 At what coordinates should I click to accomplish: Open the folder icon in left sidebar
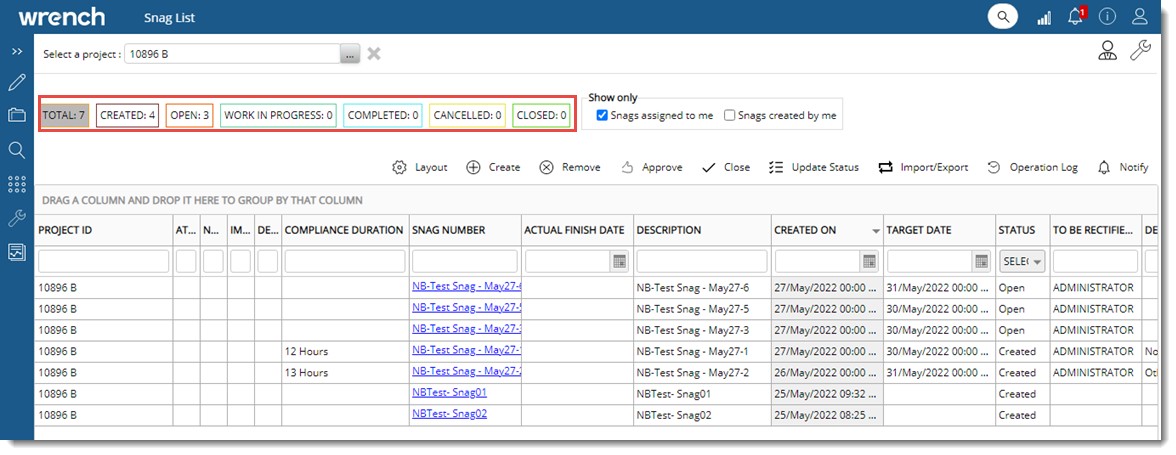(16, 115)
